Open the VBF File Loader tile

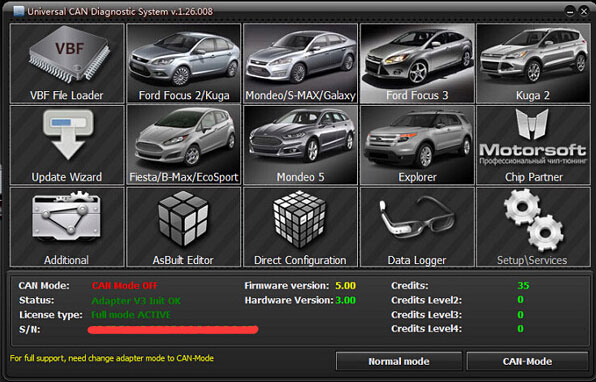pyautogui.click(x=67, y=63)
